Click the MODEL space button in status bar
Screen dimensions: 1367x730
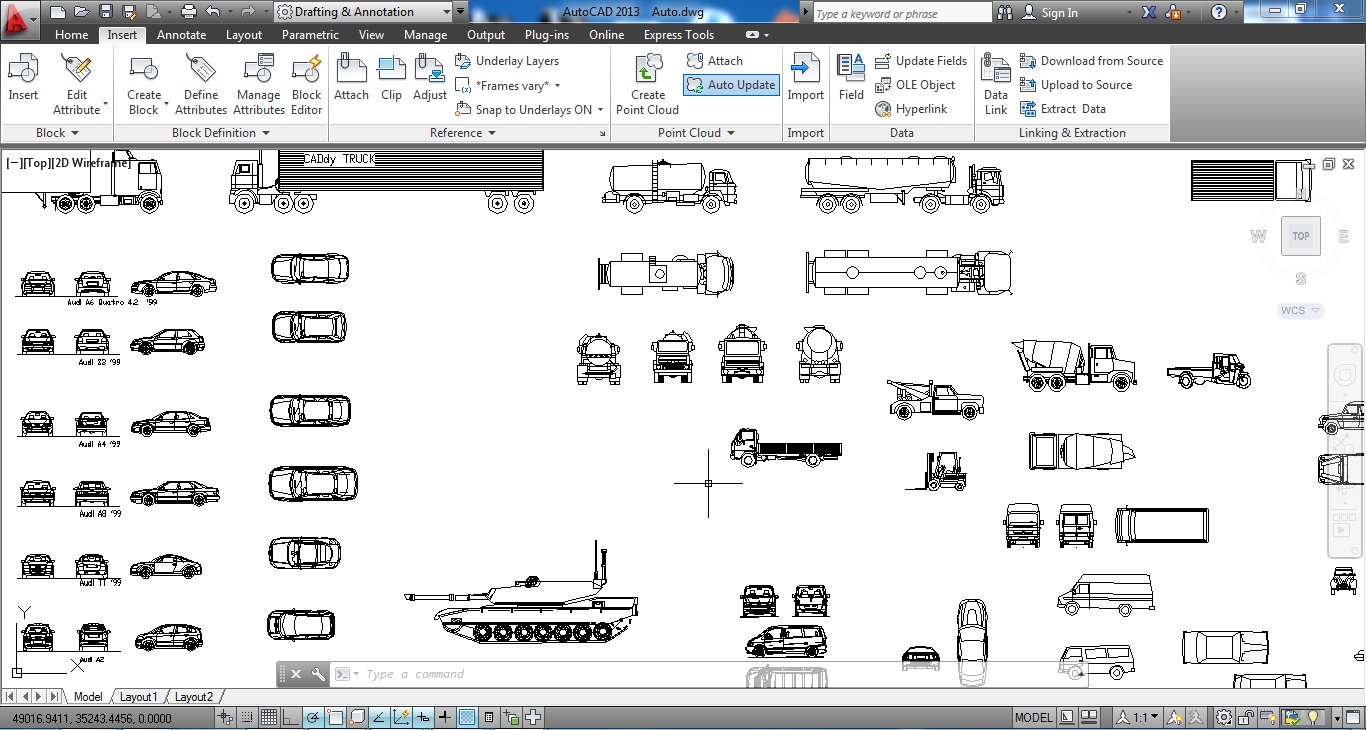tap(1033, 717)
